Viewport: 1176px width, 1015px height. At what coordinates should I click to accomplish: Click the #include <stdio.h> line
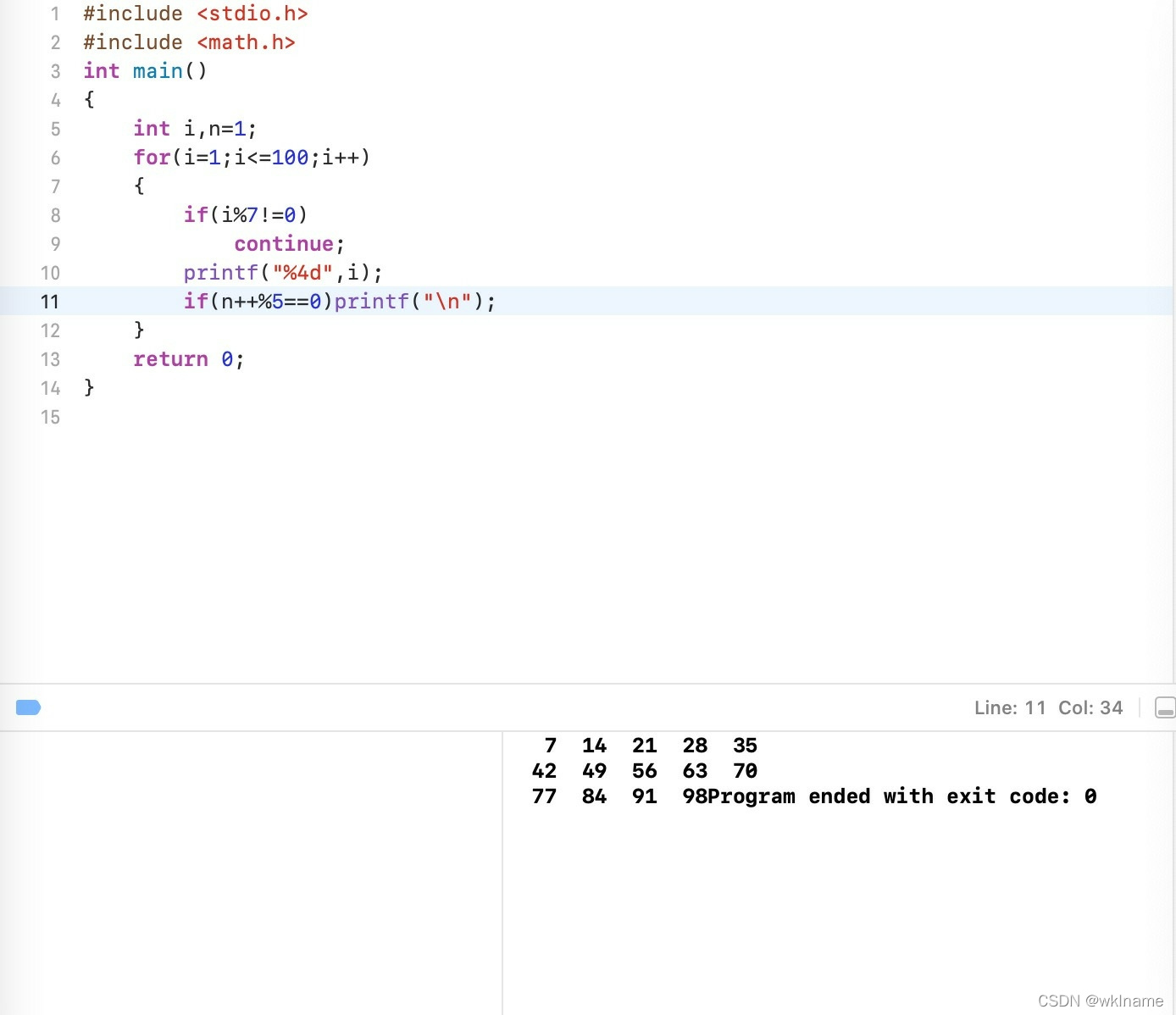coord(196,14)
